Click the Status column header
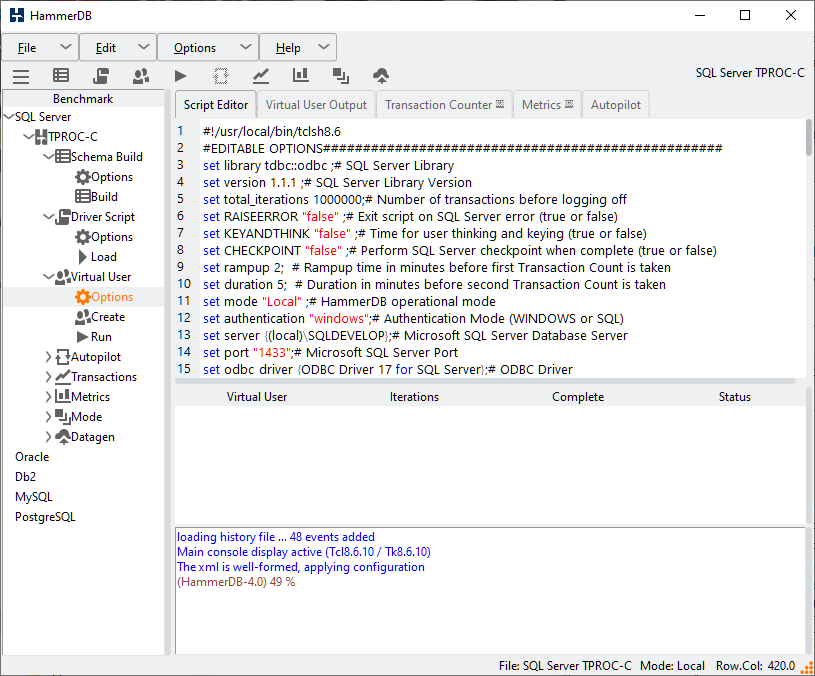The width and height of the screenshot is (815, 676). click(x=734, y=397)
